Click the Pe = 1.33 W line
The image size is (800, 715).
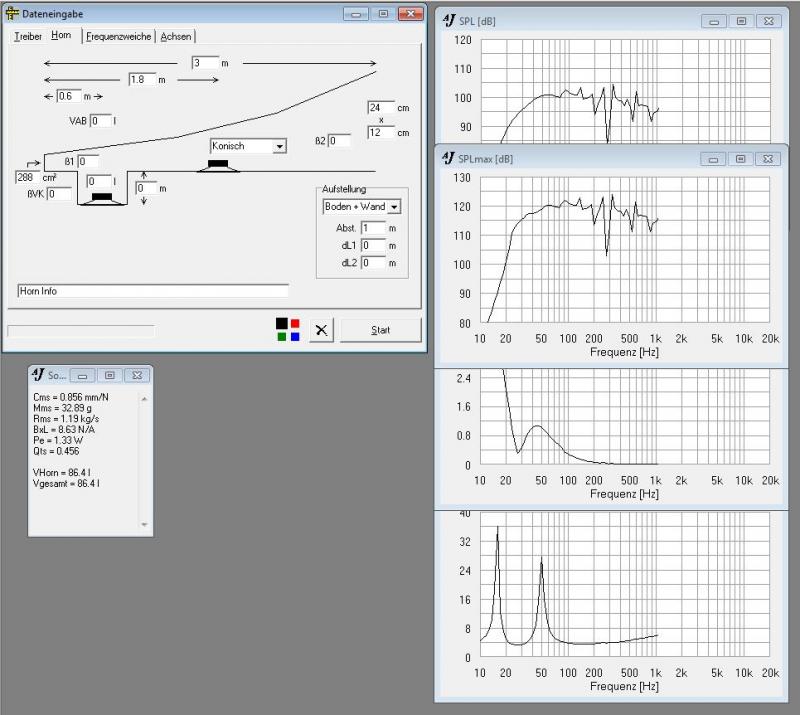[58, 440]
